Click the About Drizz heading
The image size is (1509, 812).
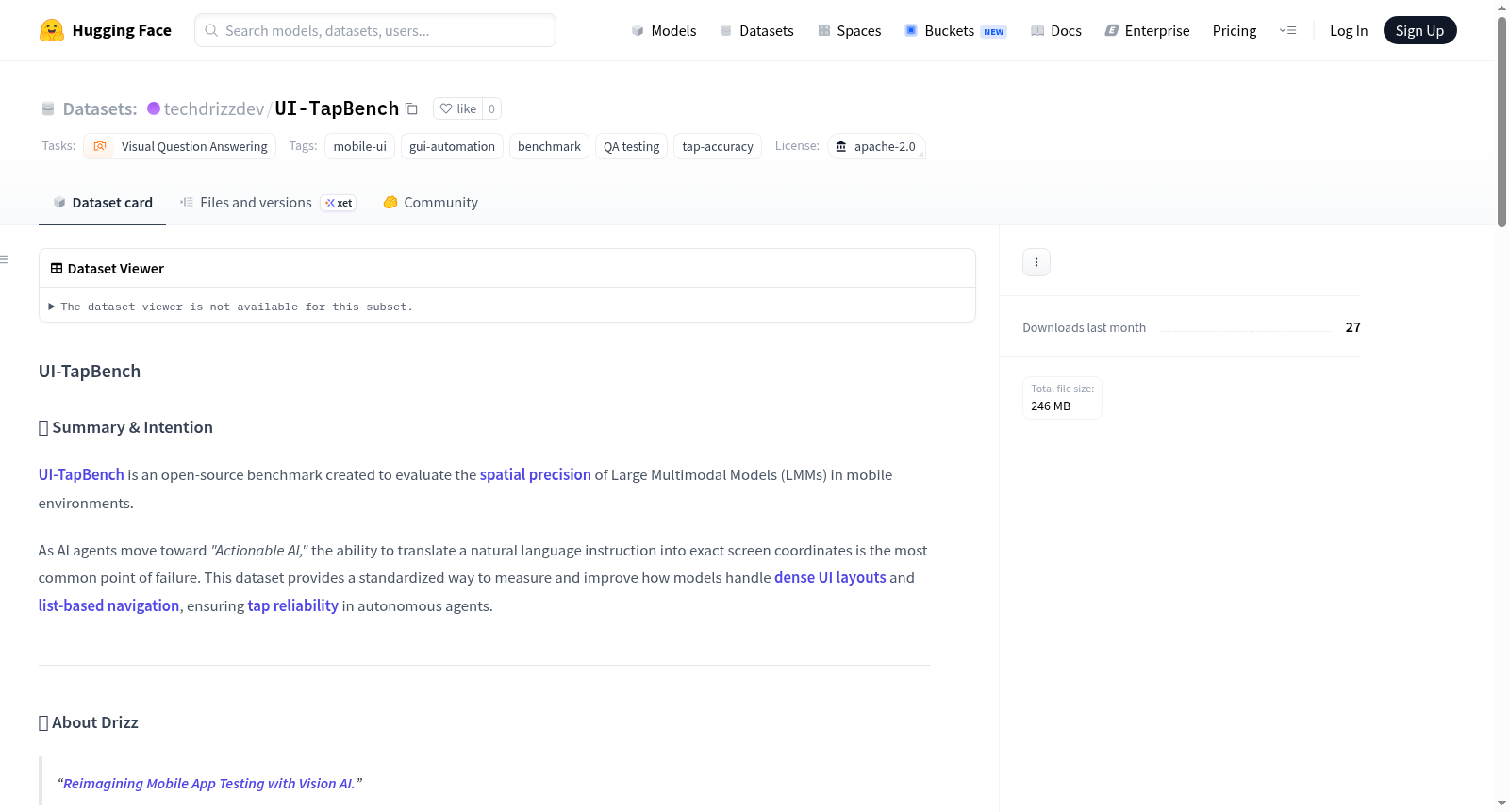[89, 722]
